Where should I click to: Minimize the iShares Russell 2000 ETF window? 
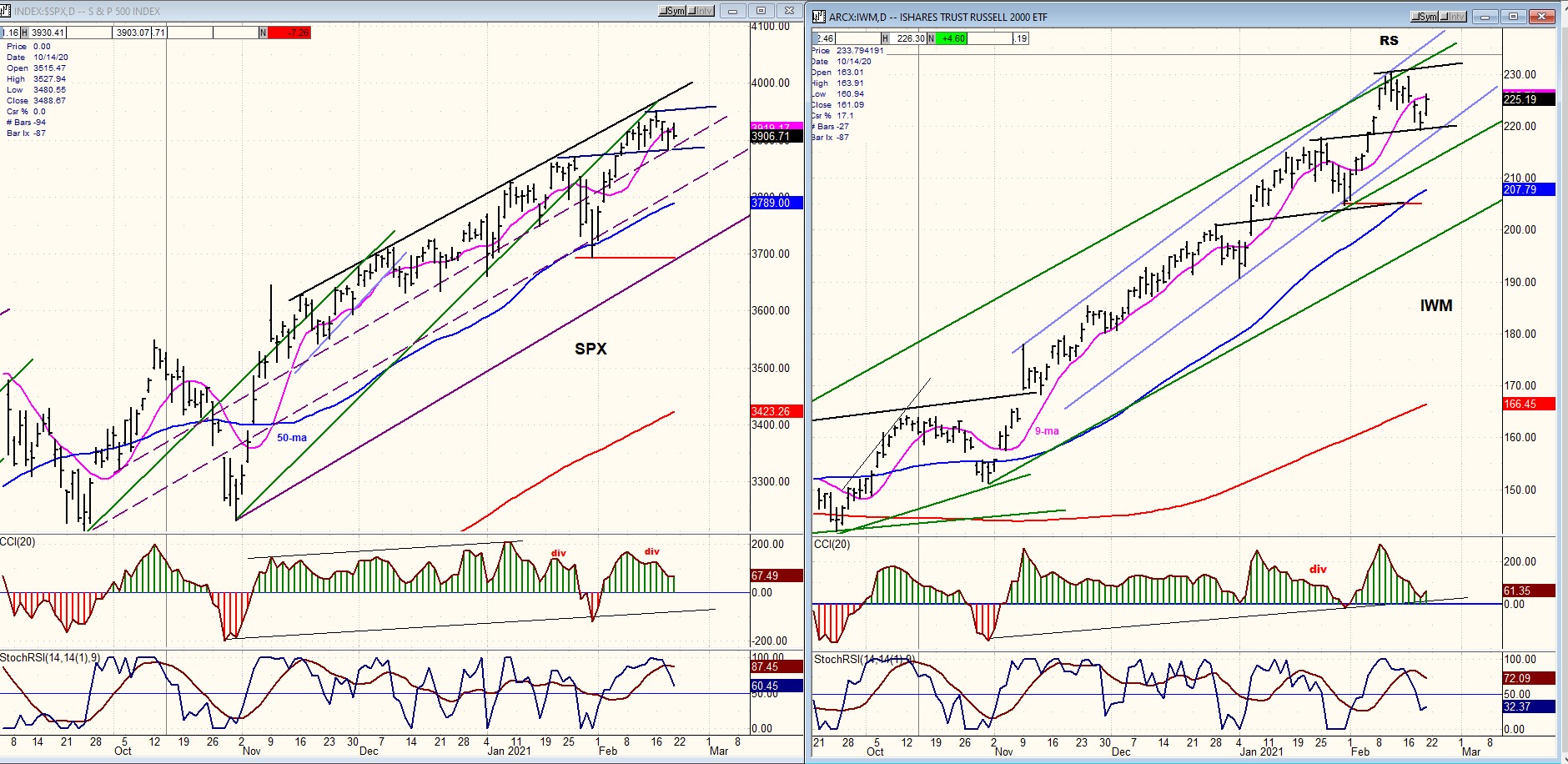1485,17
